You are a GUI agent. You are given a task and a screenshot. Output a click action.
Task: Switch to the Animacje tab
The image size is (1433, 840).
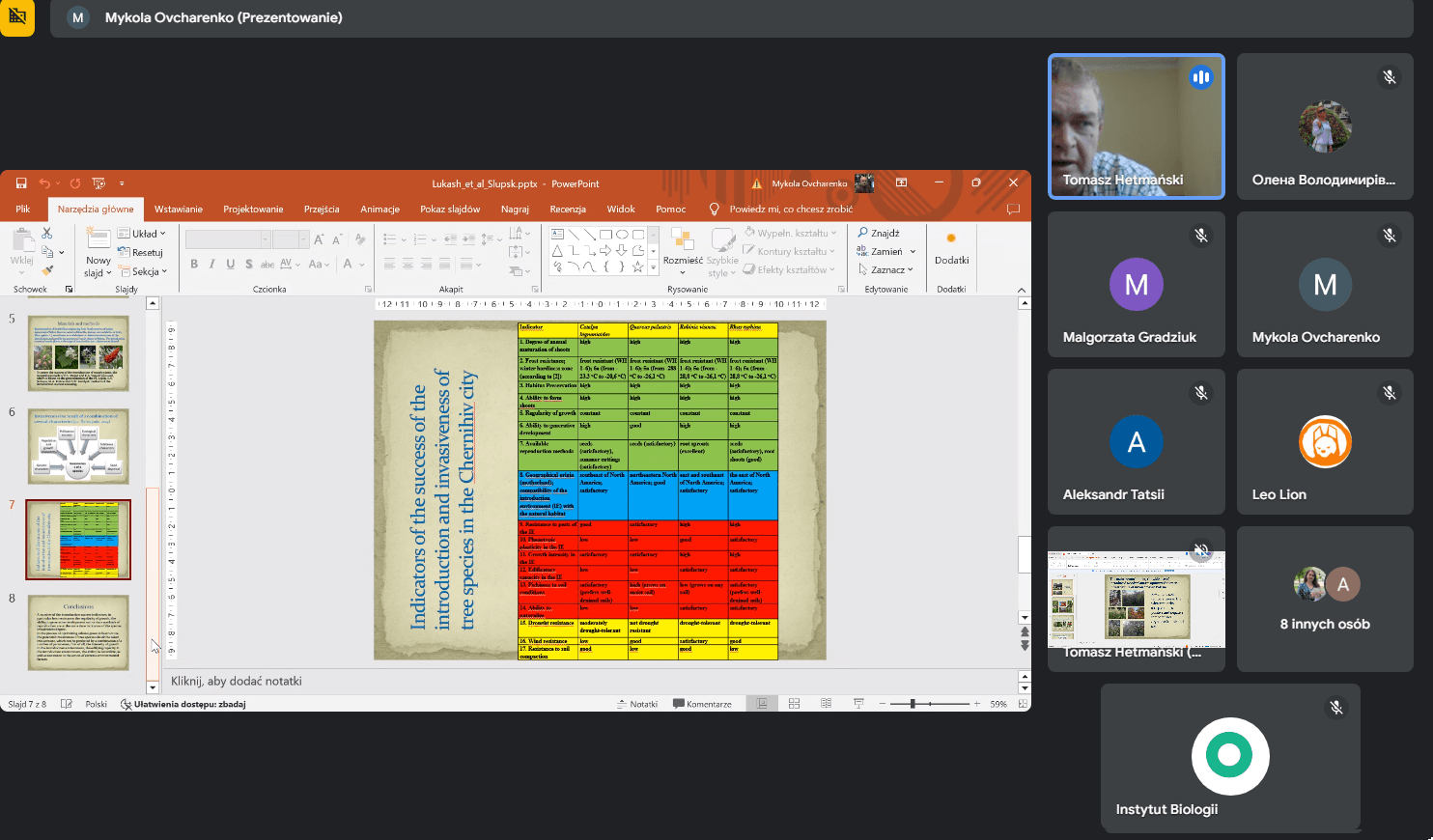point(379,209)
